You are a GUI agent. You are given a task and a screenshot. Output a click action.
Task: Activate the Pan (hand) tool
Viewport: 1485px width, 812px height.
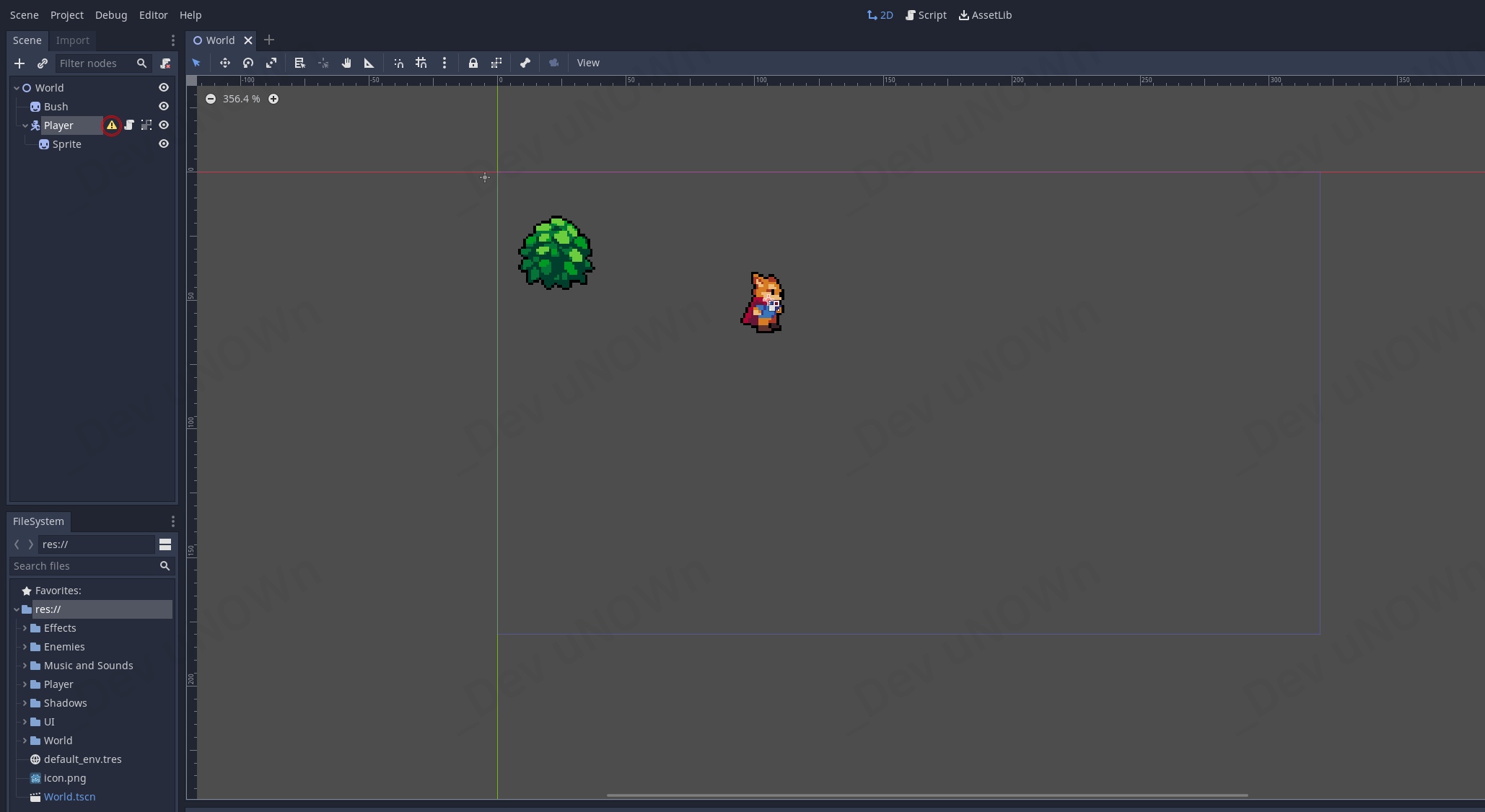pyautogui.click(x=346, y=63)
